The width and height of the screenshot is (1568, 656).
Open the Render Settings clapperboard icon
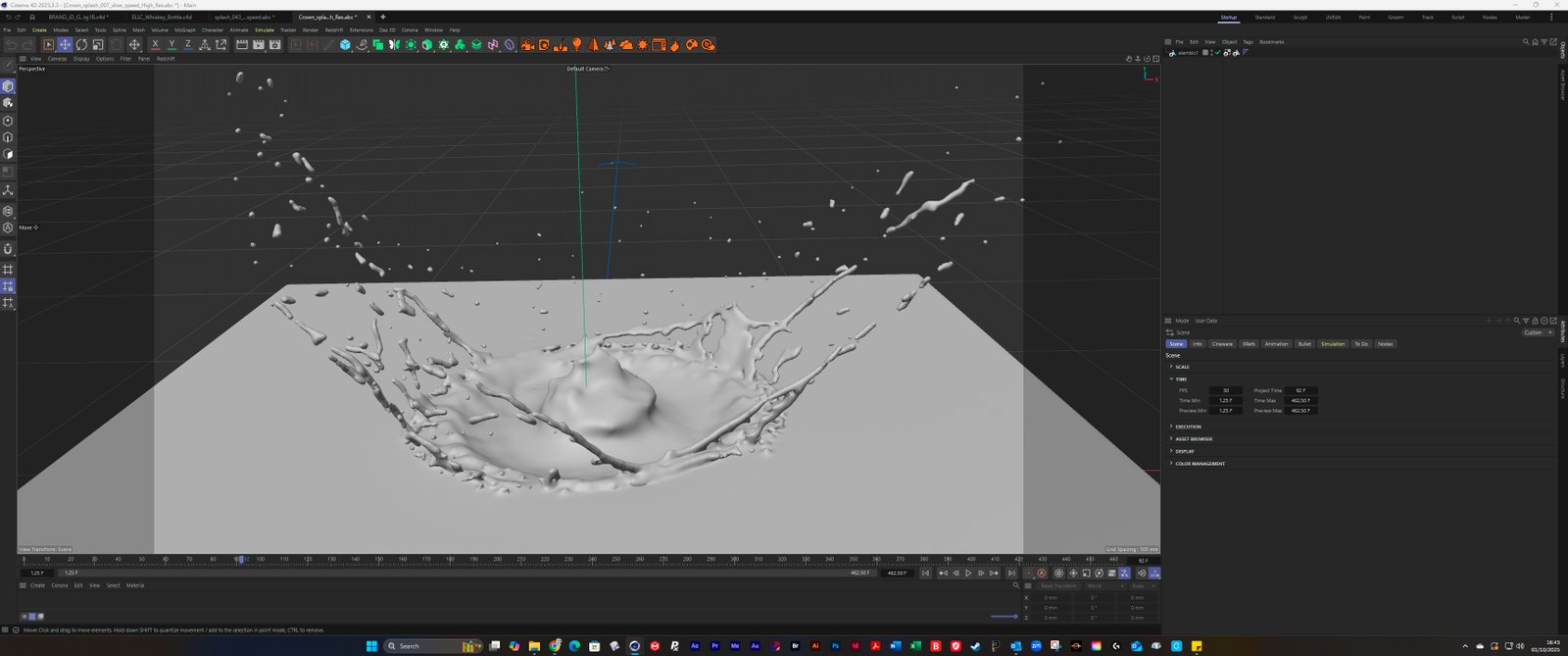(x=274, y=45)
